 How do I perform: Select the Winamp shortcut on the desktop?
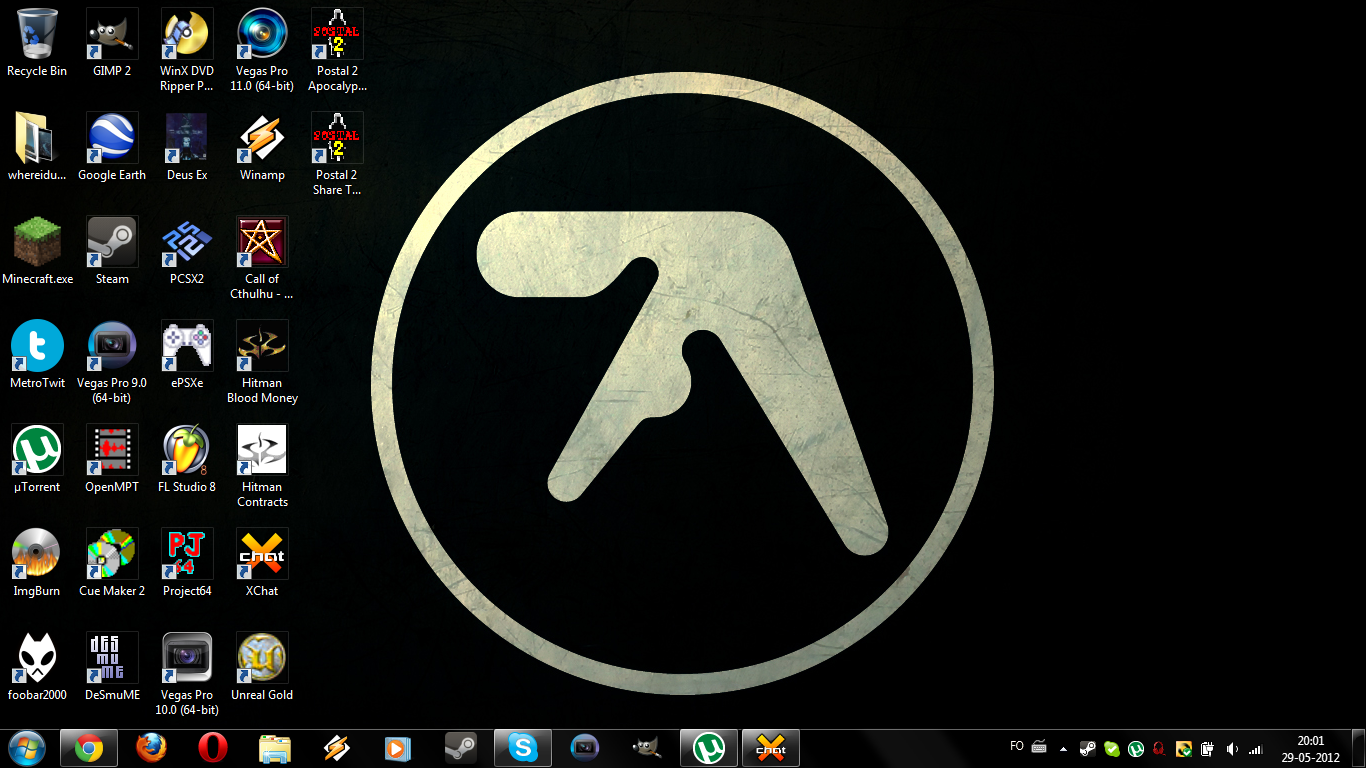(x=262, y=148)
